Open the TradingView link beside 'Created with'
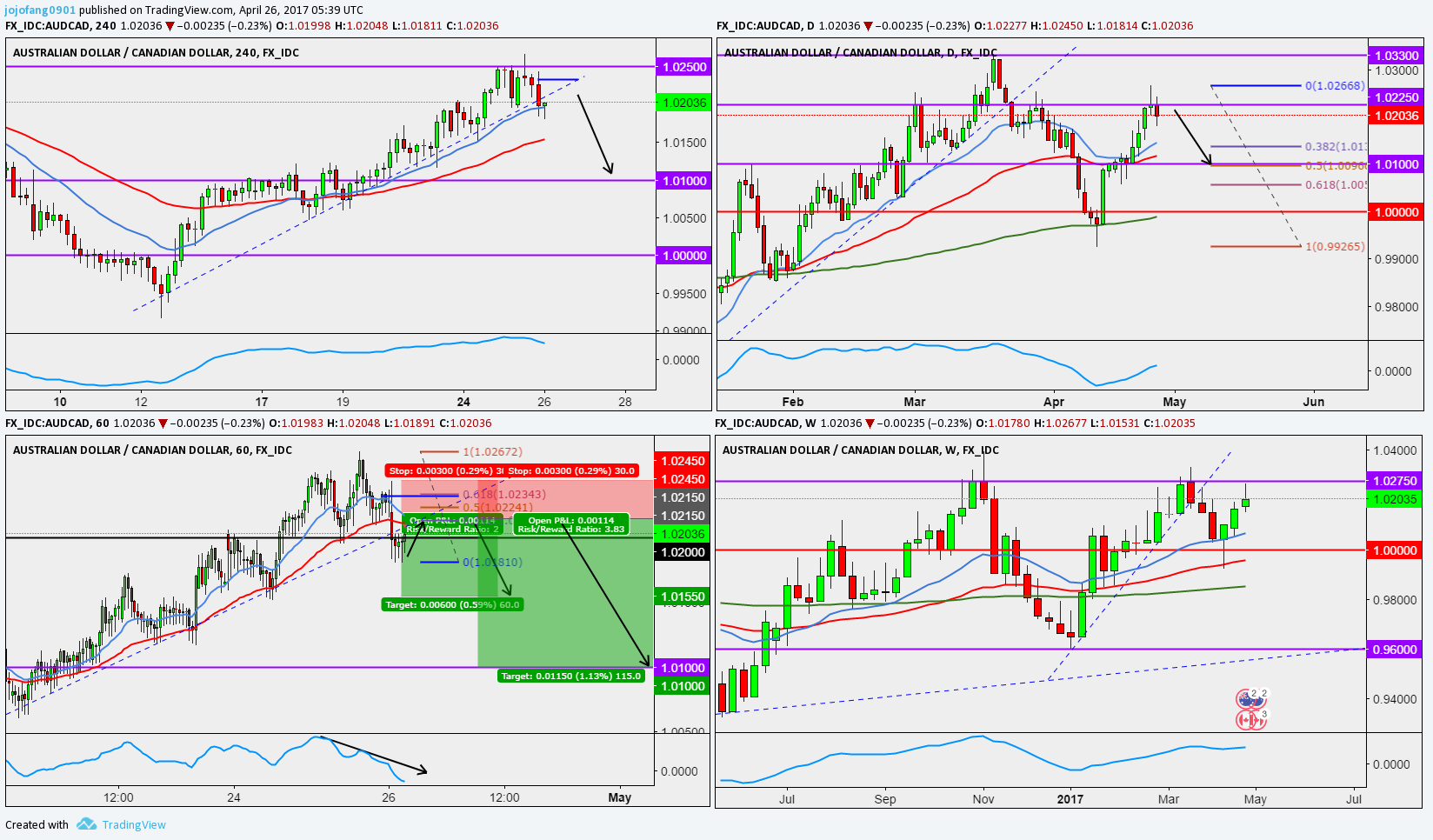This screenshot has width=1433, height=840. (134, 825)
